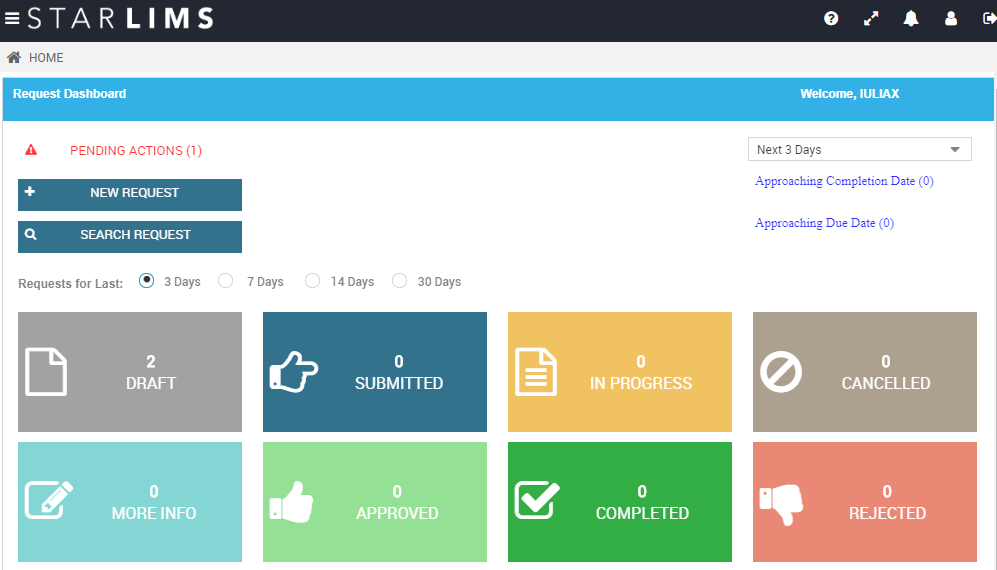Viewport: 997px width, 570px height.
Task: Select the 7 Days radio button
Action: [226, 281]
